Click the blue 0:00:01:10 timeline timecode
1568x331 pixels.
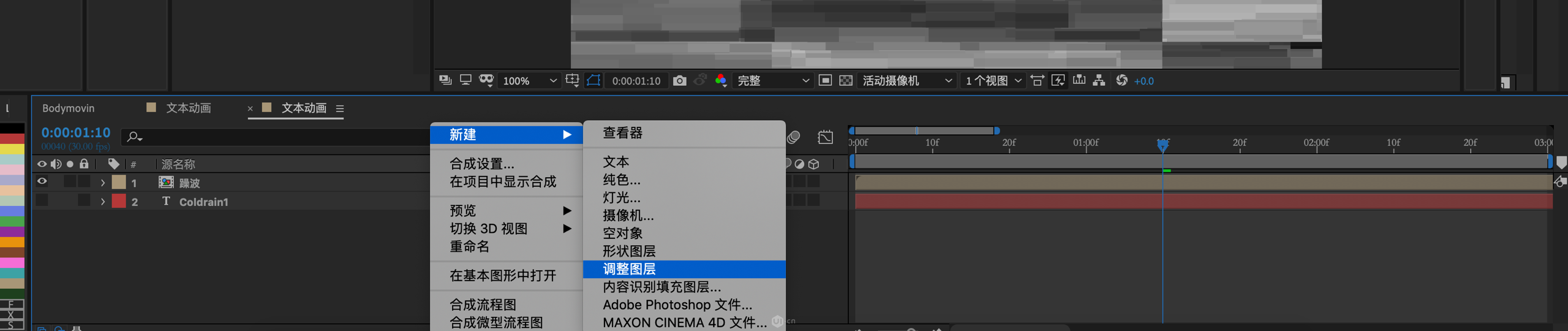coord(76,132)
